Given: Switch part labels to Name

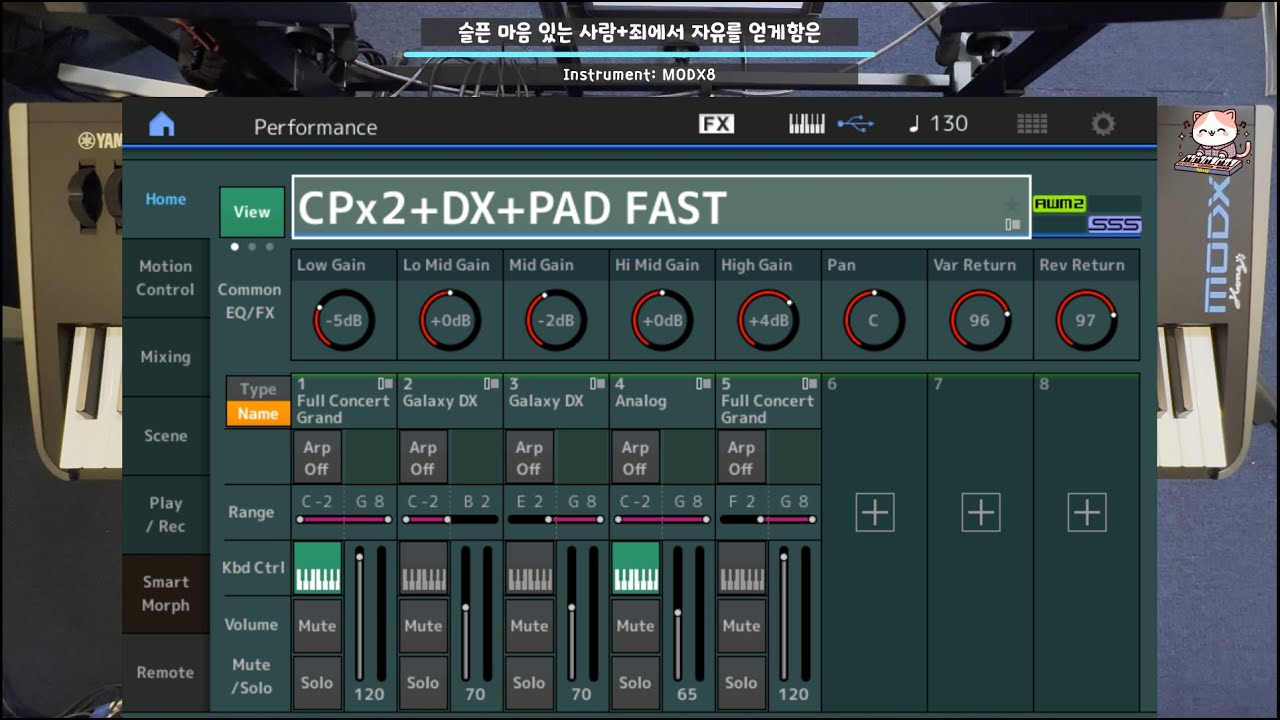Looking at the screenshot, I should coord(258,414).
